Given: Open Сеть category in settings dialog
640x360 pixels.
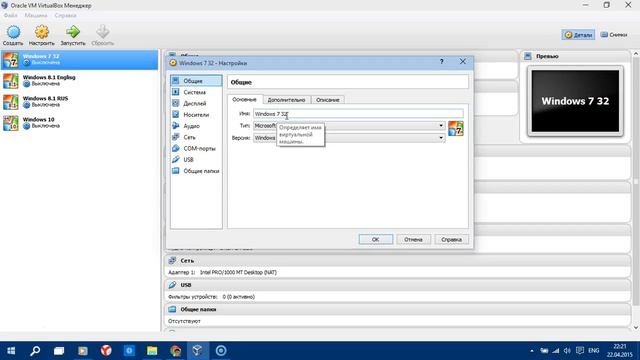Looking at the screenshot, I should click(196, 137).
